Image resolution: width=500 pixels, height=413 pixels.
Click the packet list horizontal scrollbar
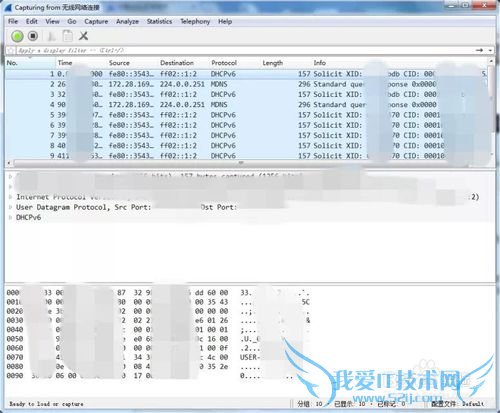[x=241, y=163]
